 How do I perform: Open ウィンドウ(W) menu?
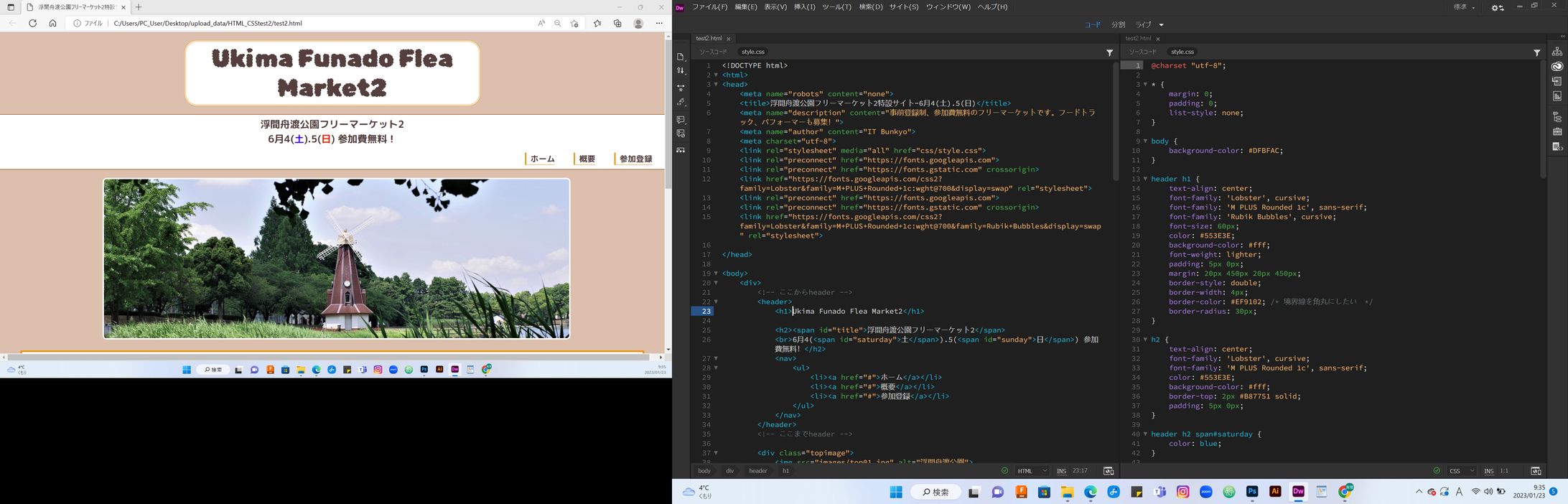click(x=948, y=7)
